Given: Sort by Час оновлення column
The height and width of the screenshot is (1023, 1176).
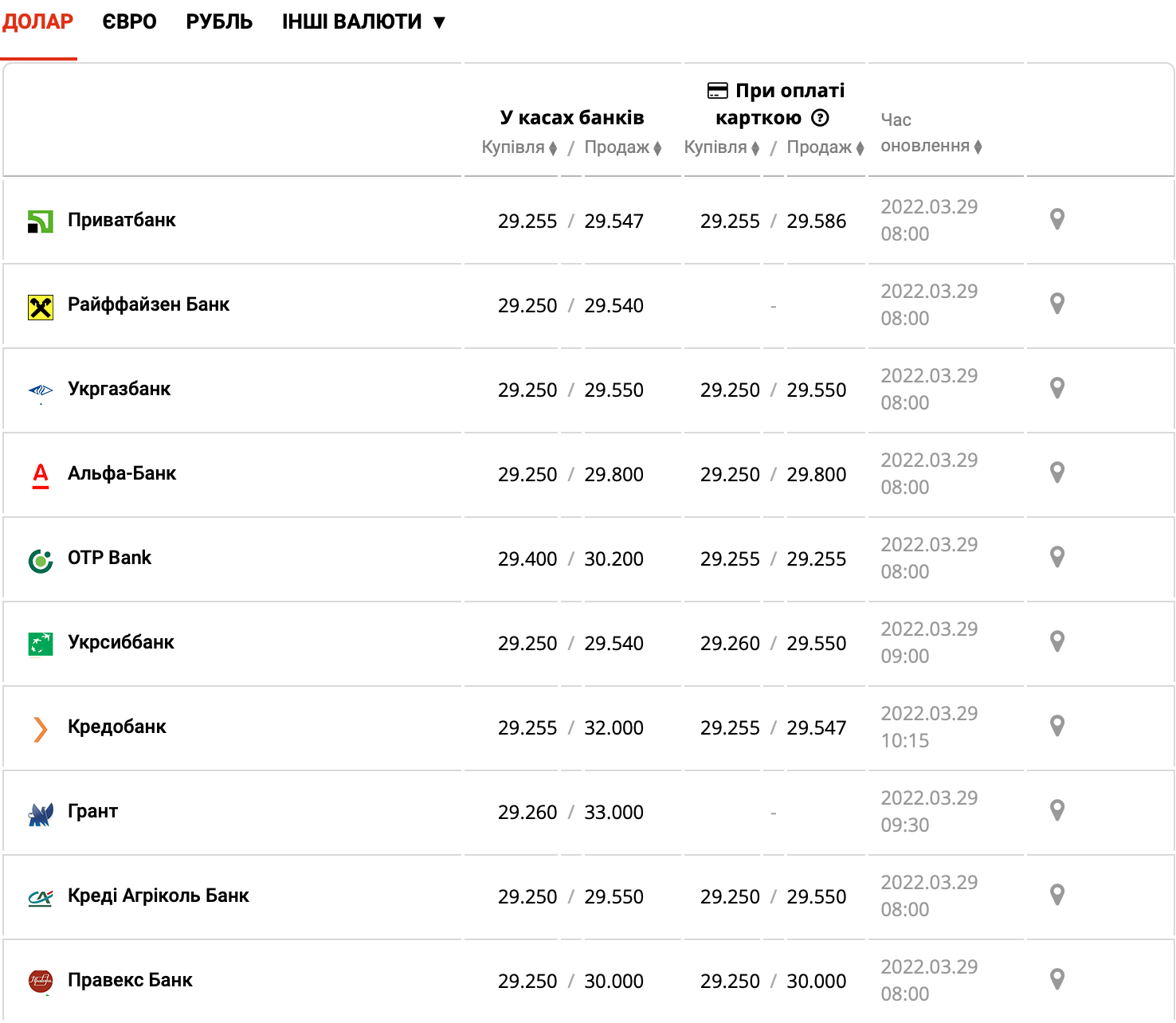Looking at the screenshot, I should (x=931, y=146).
